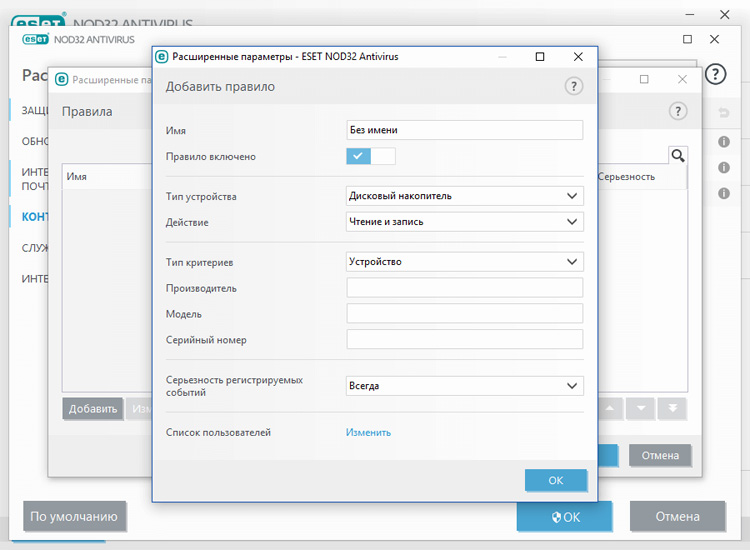Click the first info icon in the right-hand column

(724, 142)
